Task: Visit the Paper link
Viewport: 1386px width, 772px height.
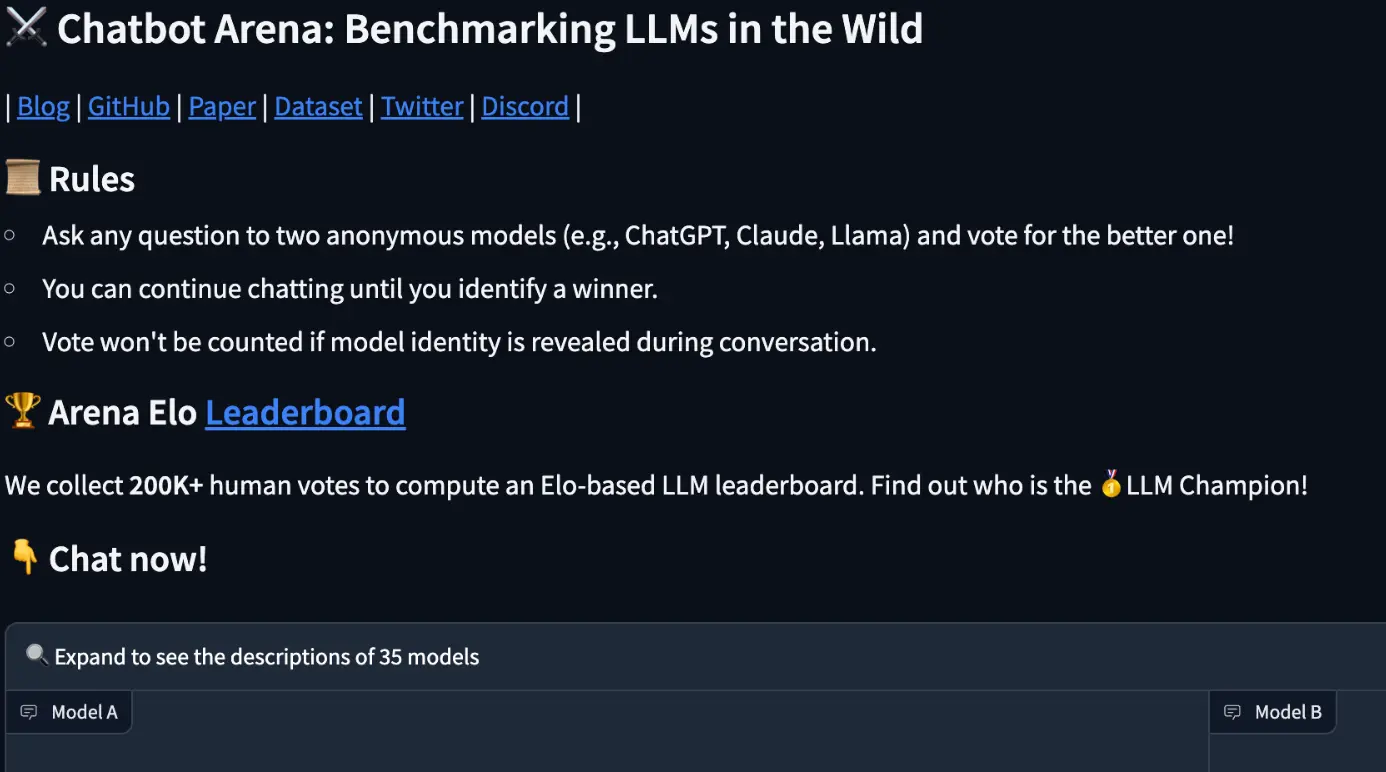Action: (222, 106)
